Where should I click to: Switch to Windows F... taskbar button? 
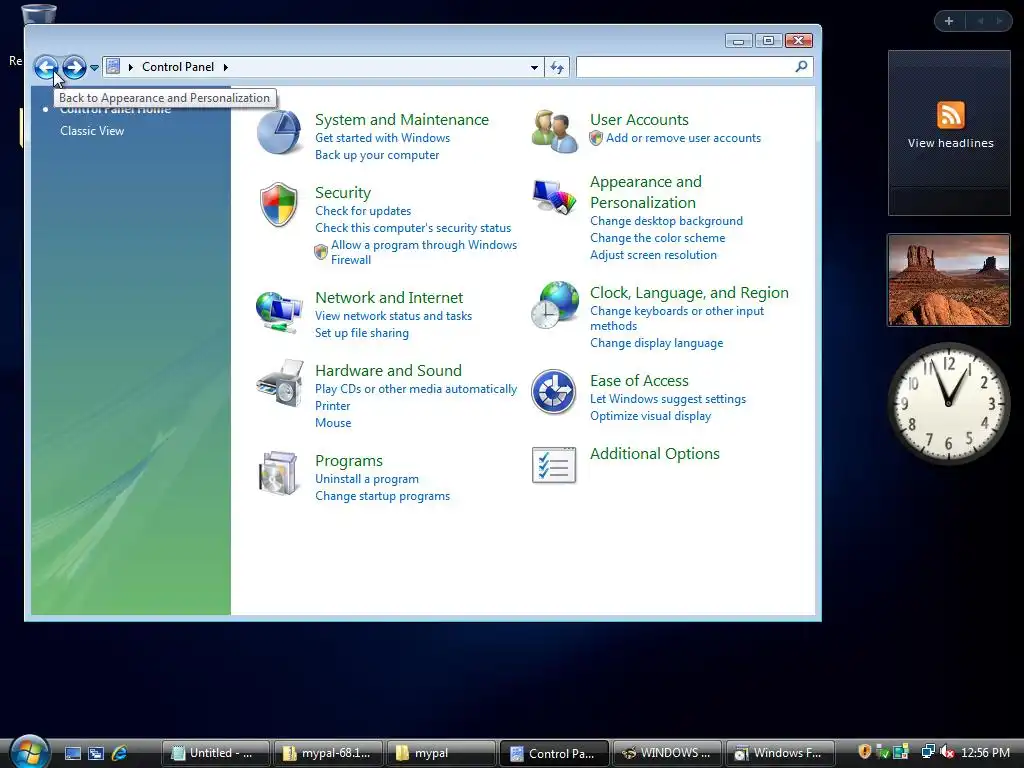pos(780,753)
